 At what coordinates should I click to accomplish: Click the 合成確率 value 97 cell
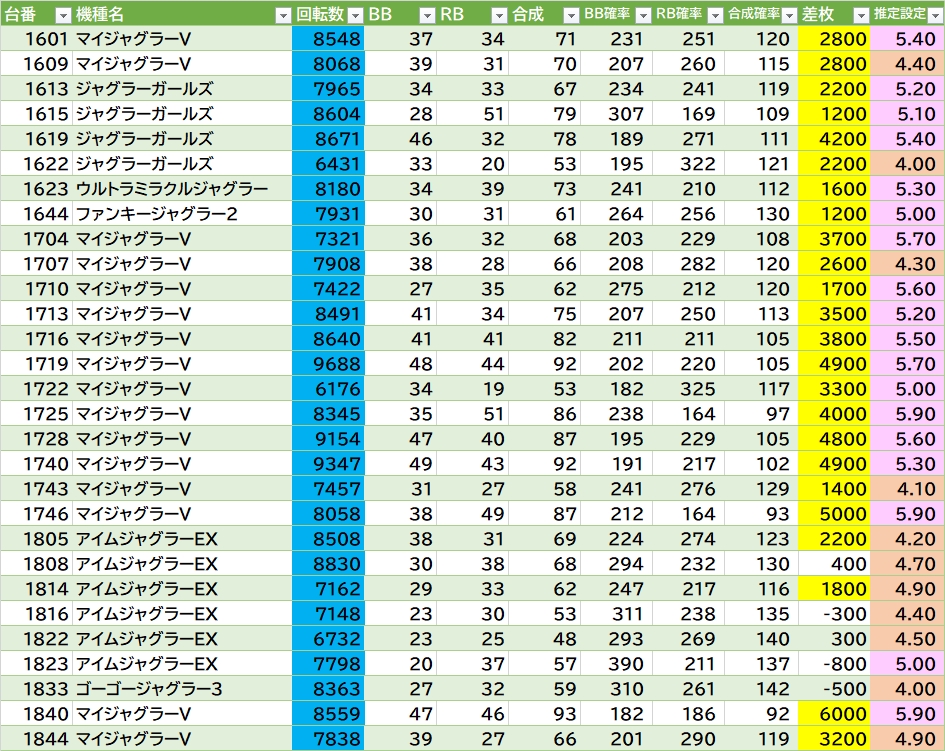[x=761, y=414]
